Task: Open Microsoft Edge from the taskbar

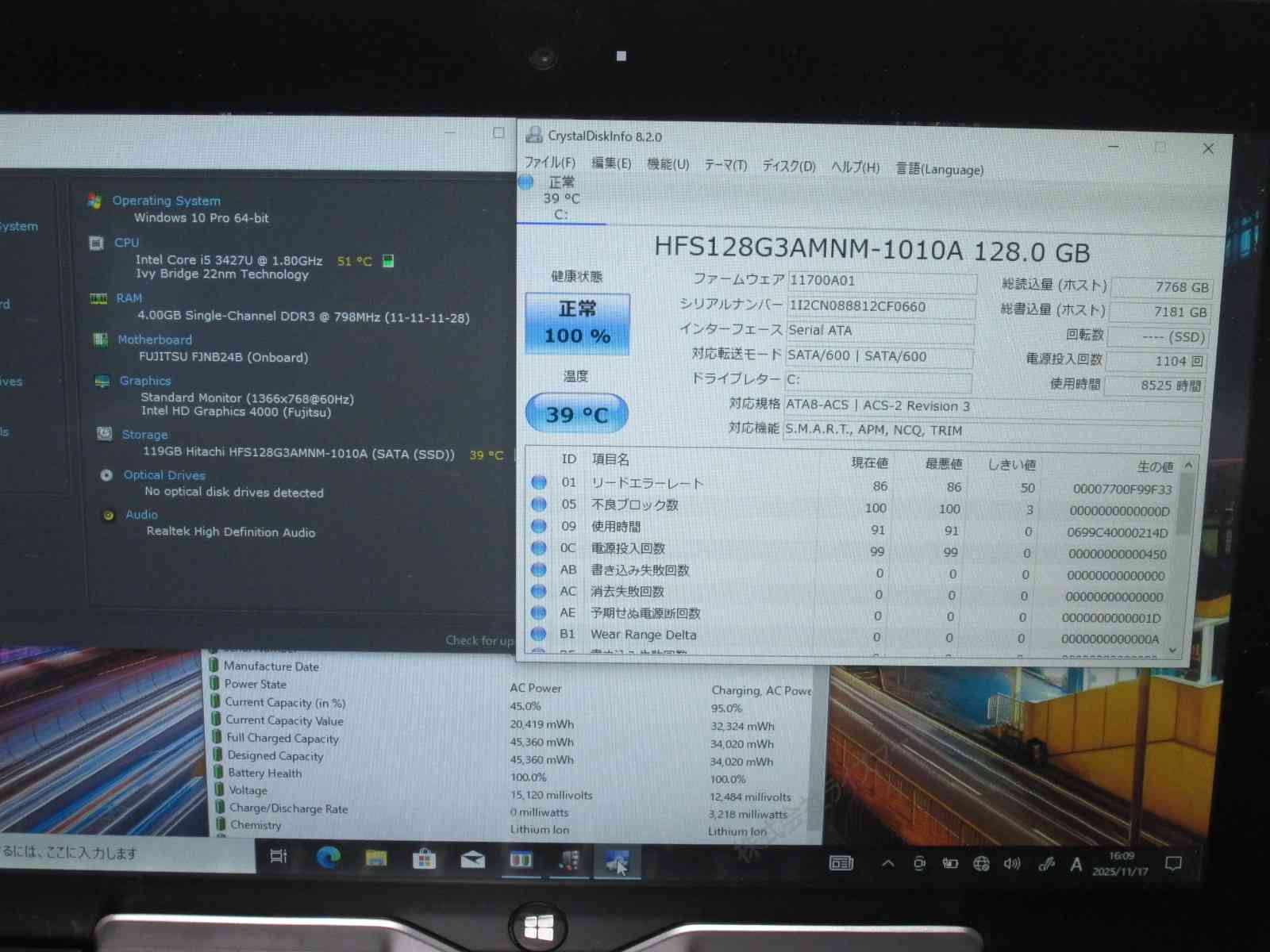Action: pyautogui.click(x=329, y=857)
